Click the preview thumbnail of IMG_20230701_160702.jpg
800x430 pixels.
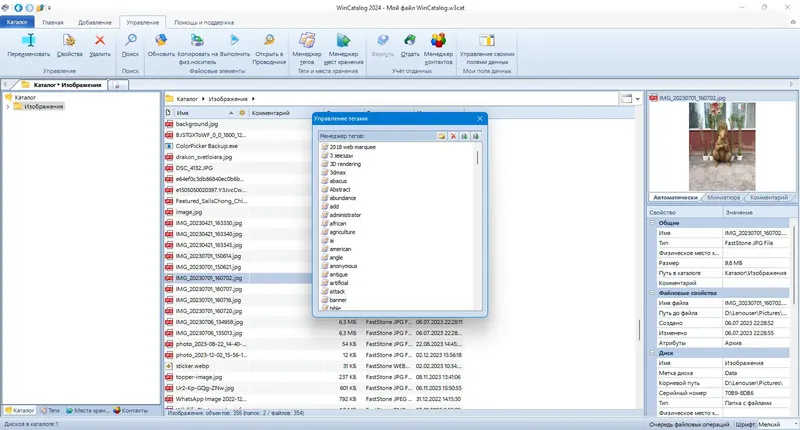tap(722, 146)
